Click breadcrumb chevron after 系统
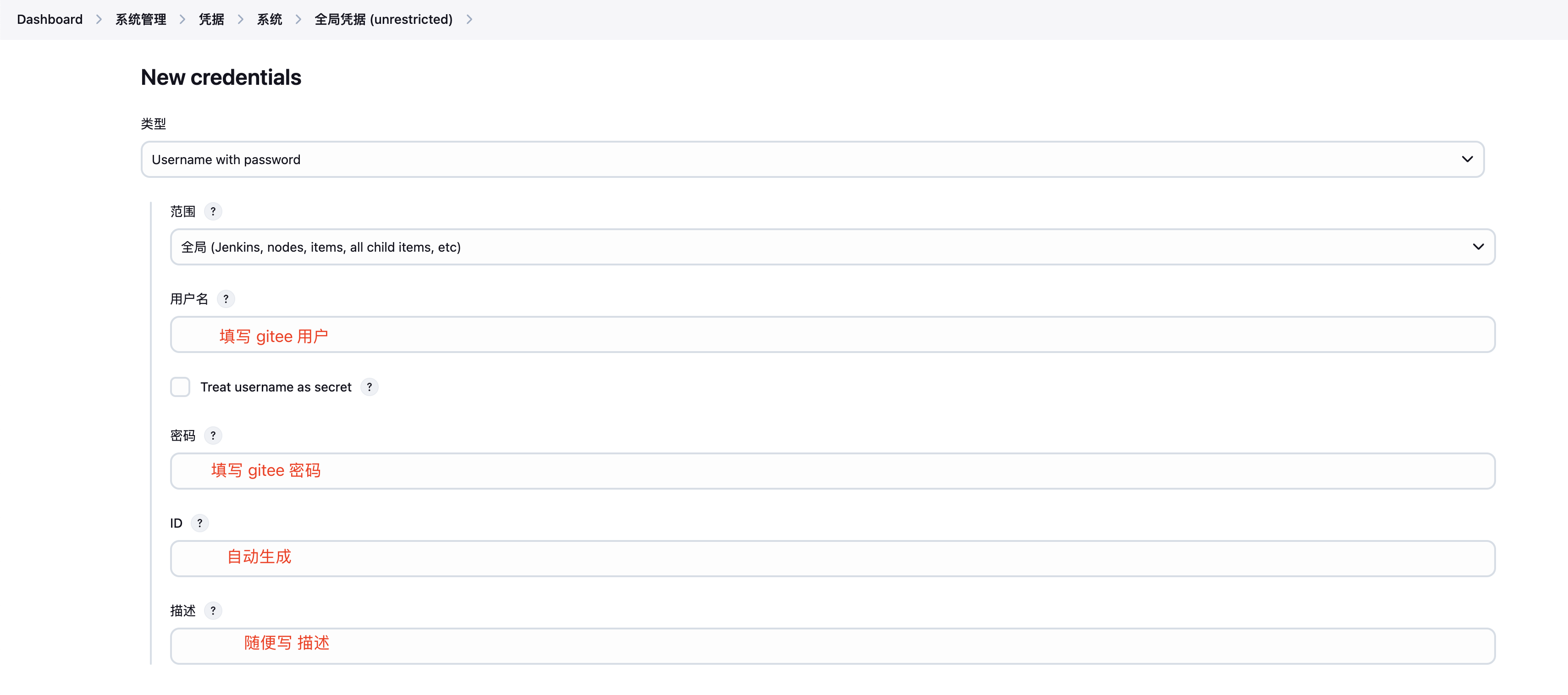Viewport: 1568px width, 695px height. point(298,19)
